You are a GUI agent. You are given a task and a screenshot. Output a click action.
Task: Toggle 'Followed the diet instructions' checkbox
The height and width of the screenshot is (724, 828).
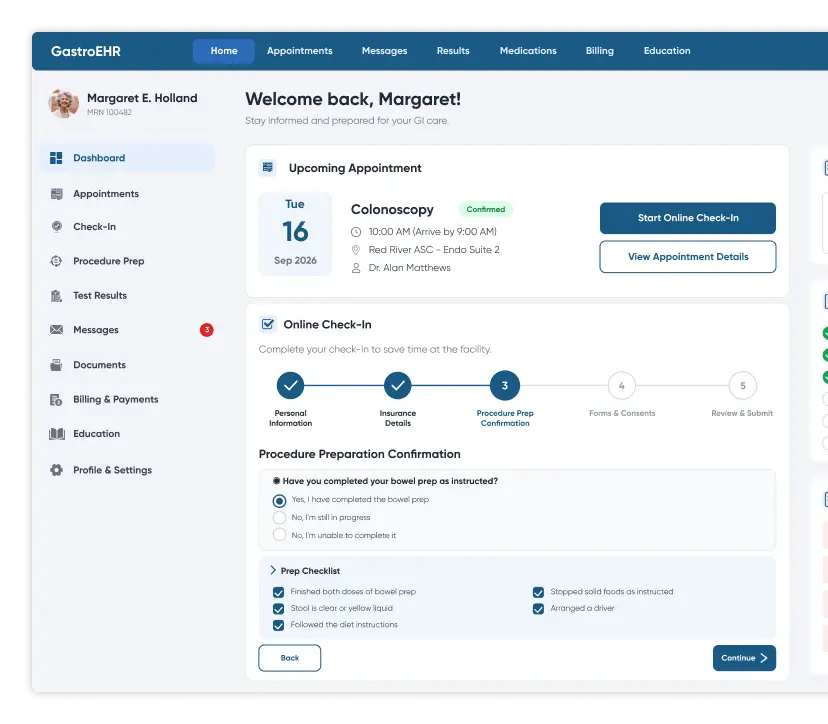click(x=278, y=626)
